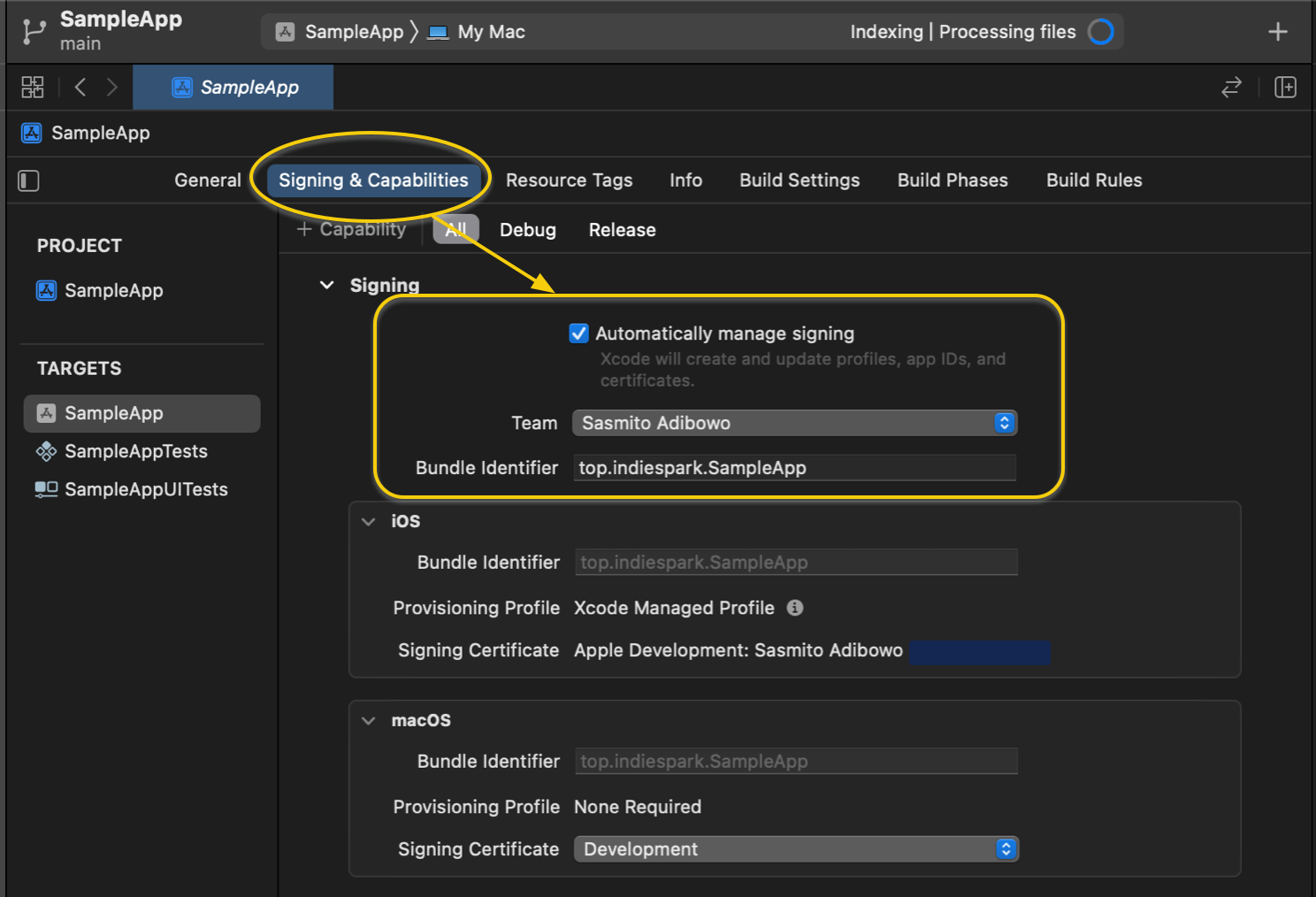Collapse the macOS signing group
The width and height of the screenshot is (1316, 897).
[369, 721]
